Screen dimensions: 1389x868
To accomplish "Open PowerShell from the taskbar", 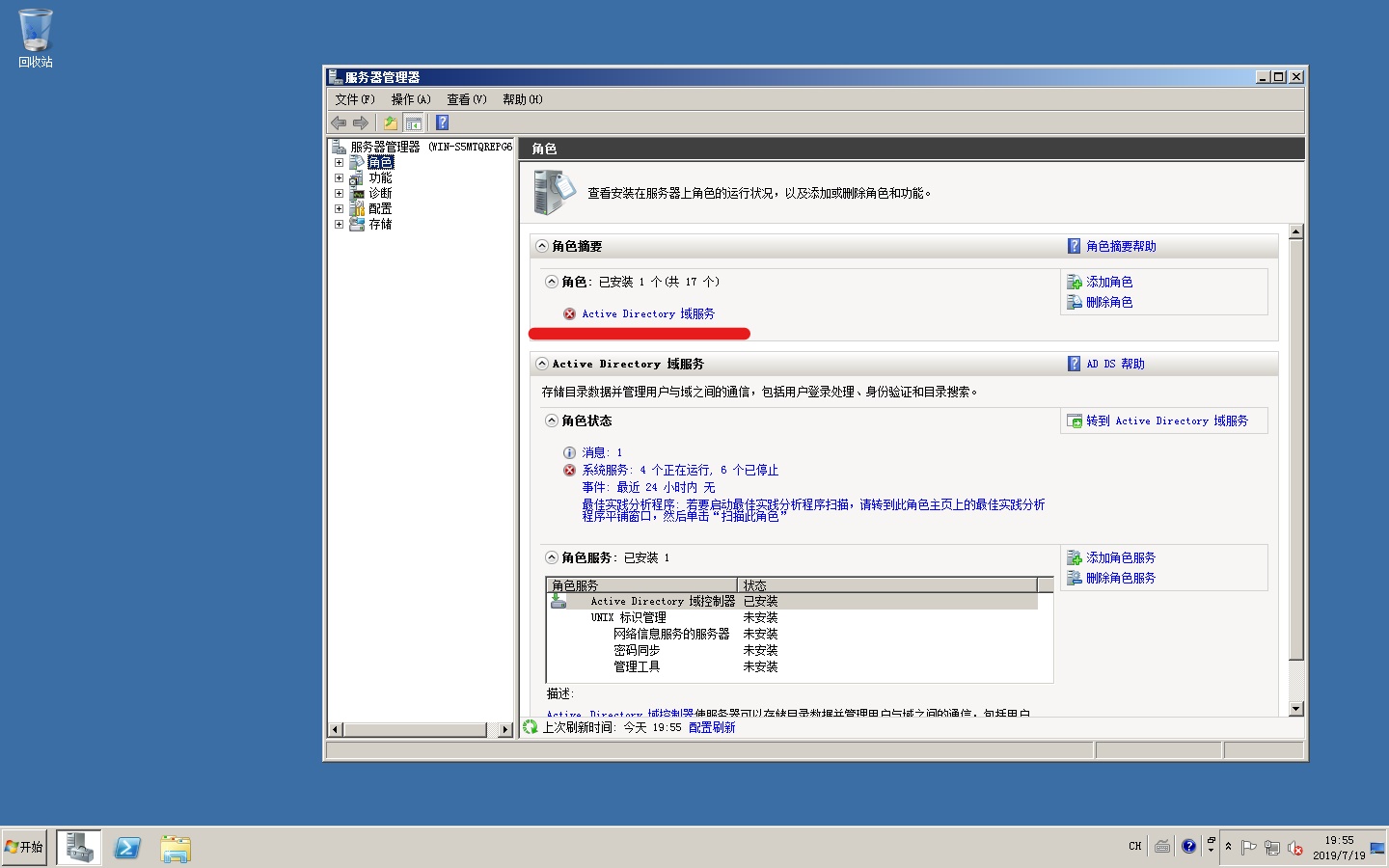I will point(127,848).
